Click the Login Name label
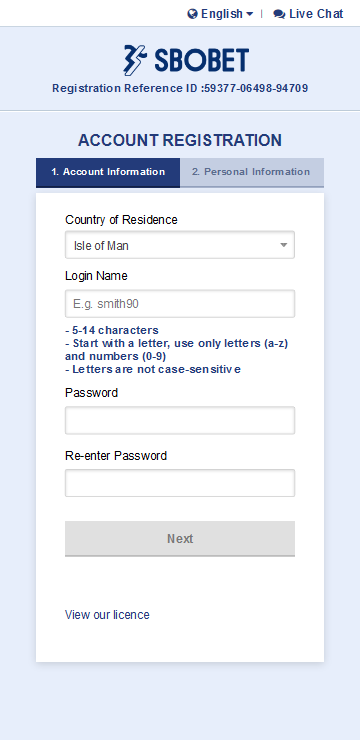The image size is (360, 740). point(96,276)
